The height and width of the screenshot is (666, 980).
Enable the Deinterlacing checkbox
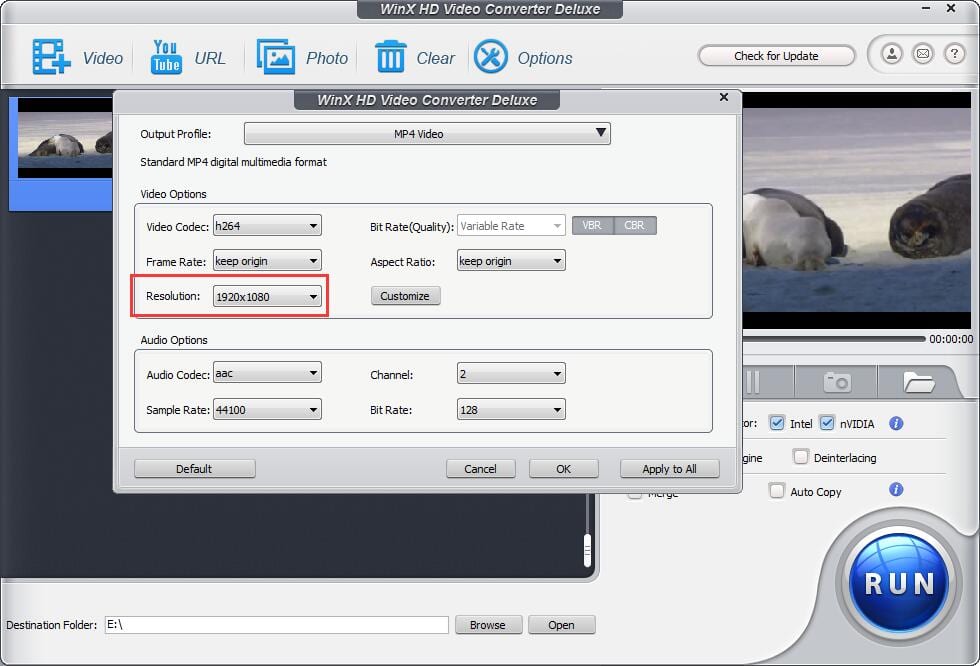coord(800,457)
